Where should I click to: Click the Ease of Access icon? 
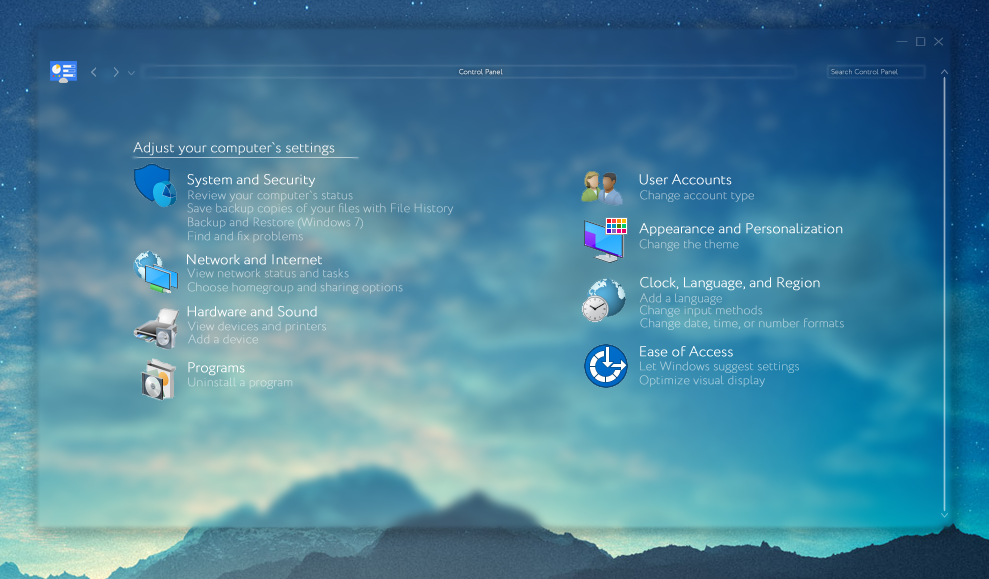coord(606,366)
